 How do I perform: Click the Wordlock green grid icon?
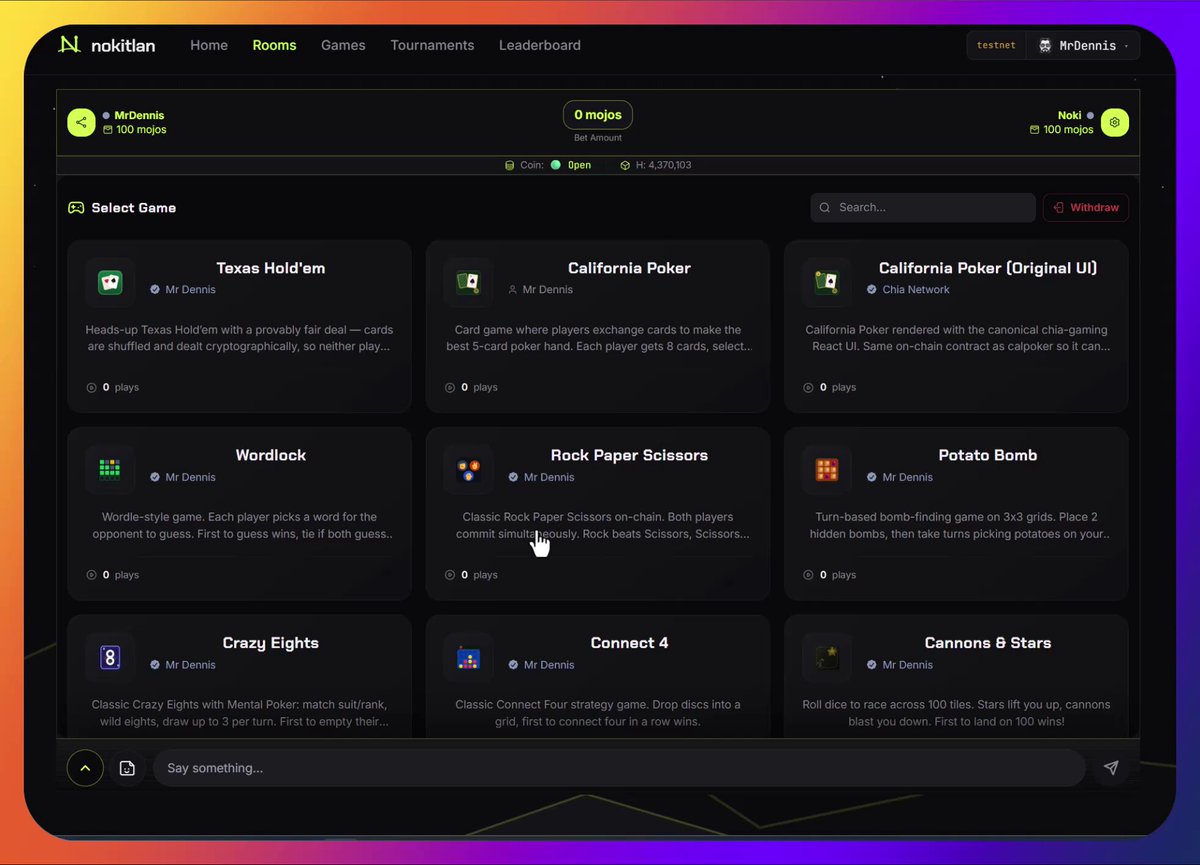pyautogui.click(x=110, y=470)
